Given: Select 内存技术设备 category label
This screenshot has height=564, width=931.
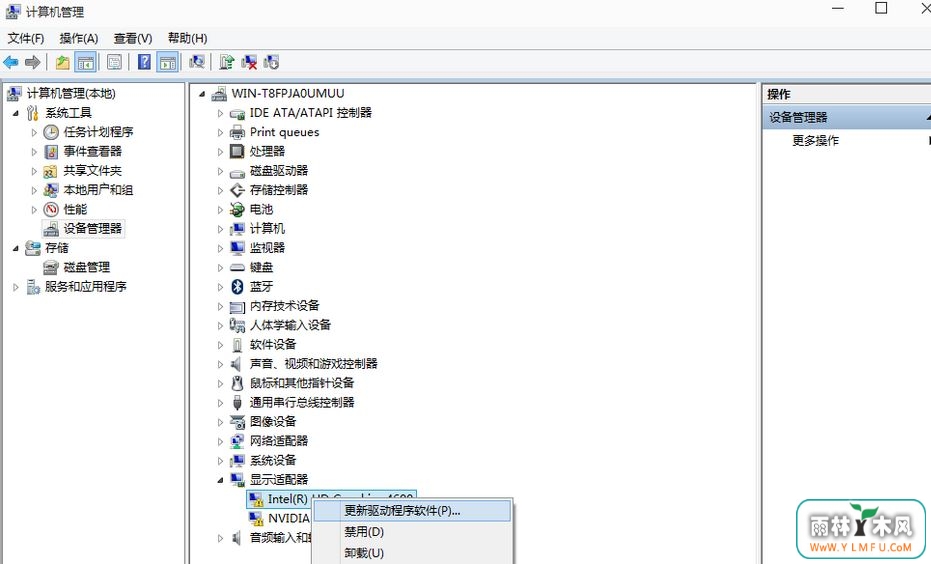Looking at the screenshot, I should click(284, 306).
